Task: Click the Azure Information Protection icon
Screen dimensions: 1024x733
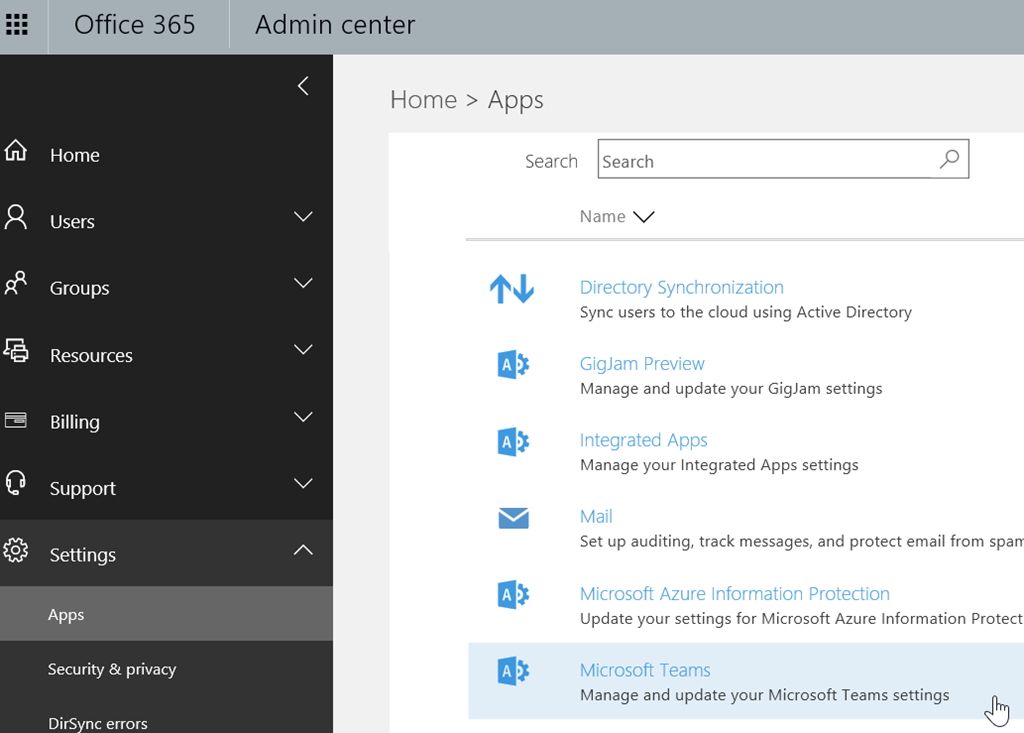Action: (513, 595)
